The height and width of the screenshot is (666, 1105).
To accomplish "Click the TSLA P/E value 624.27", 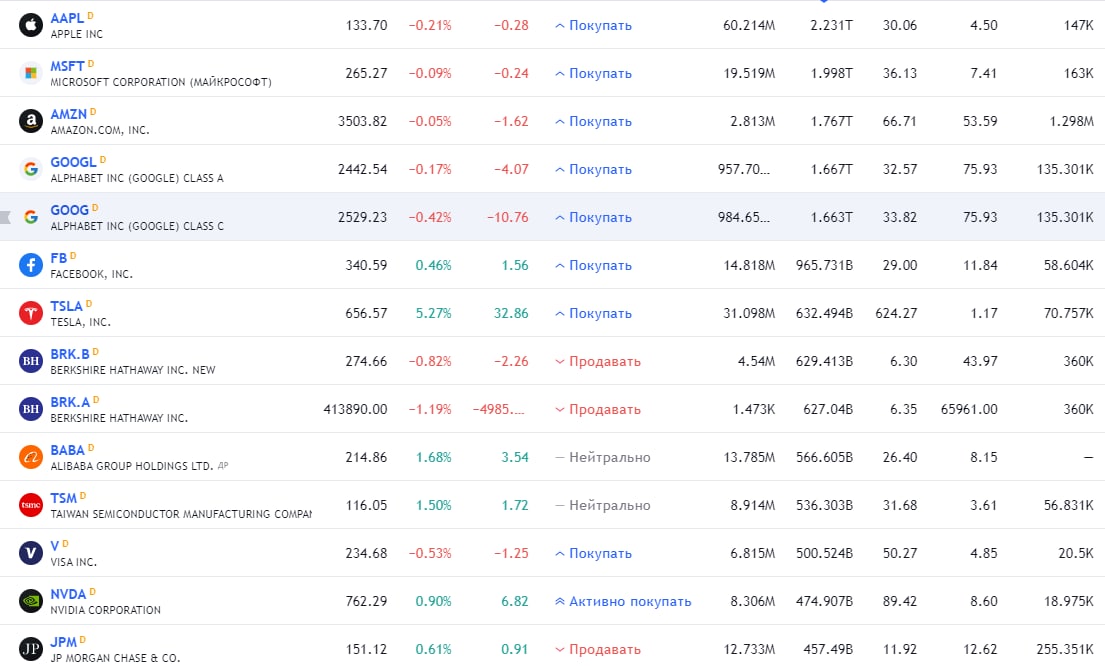I will pyautogui.click(x=896, y=313).
